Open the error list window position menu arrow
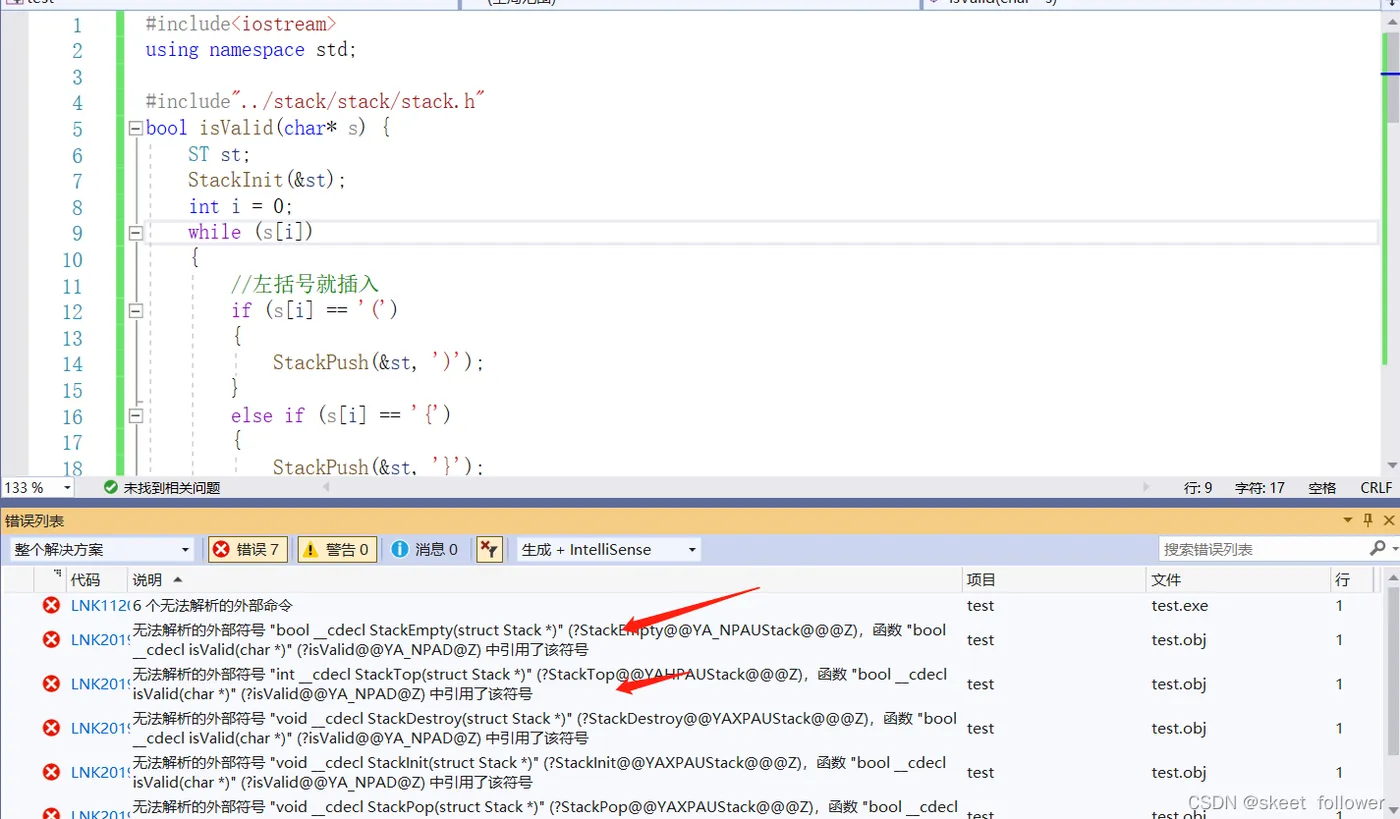The image size is (1400, 819). pos(1349,520)
